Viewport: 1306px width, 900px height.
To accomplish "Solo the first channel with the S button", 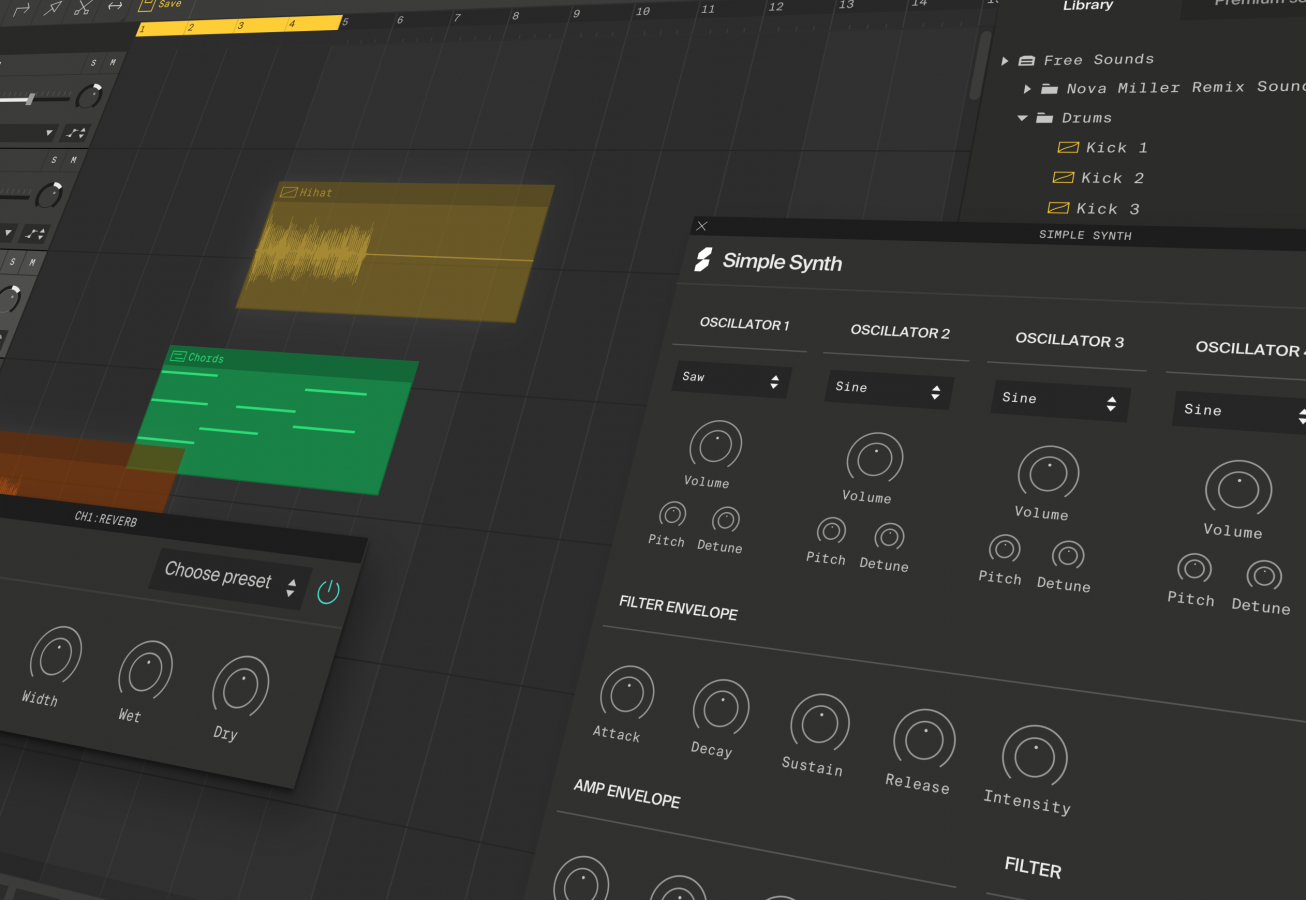I will point(92,62).
